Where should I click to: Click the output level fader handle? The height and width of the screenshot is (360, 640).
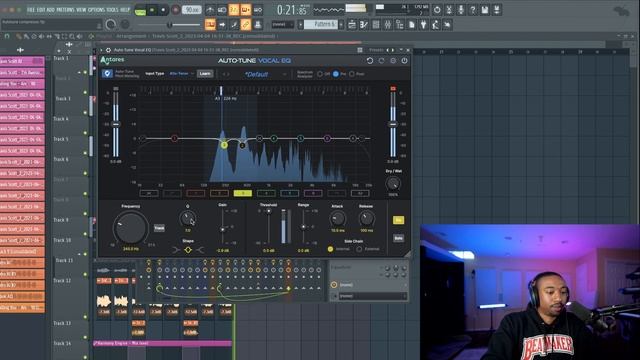(393, 124)
